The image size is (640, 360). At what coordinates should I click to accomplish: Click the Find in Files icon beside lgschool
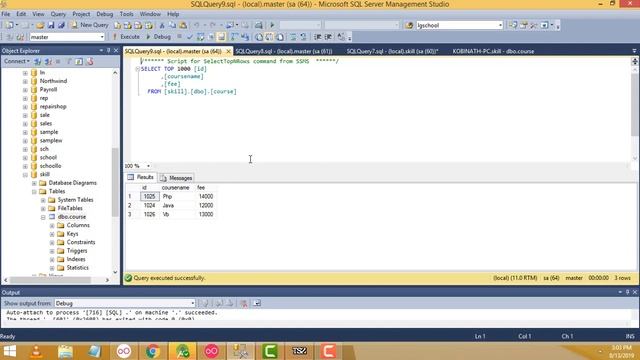409,25
